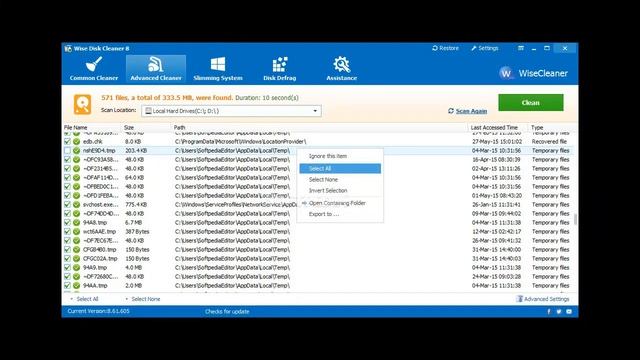This screenshot has height=360, width=640.
Task: Click the green status icon for nshE9D4.tmp
Action: (x=76, y=151)
